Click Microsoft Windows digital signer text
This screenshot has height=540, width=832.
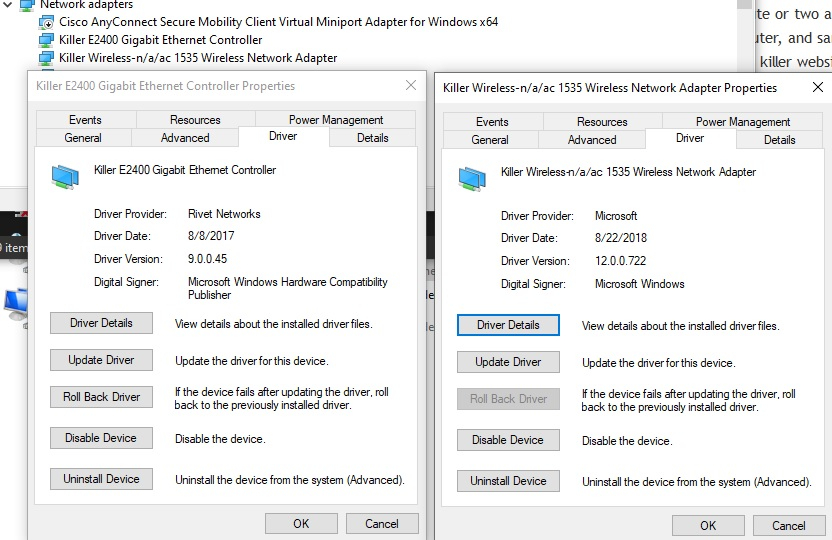click(x=639, y=284)
